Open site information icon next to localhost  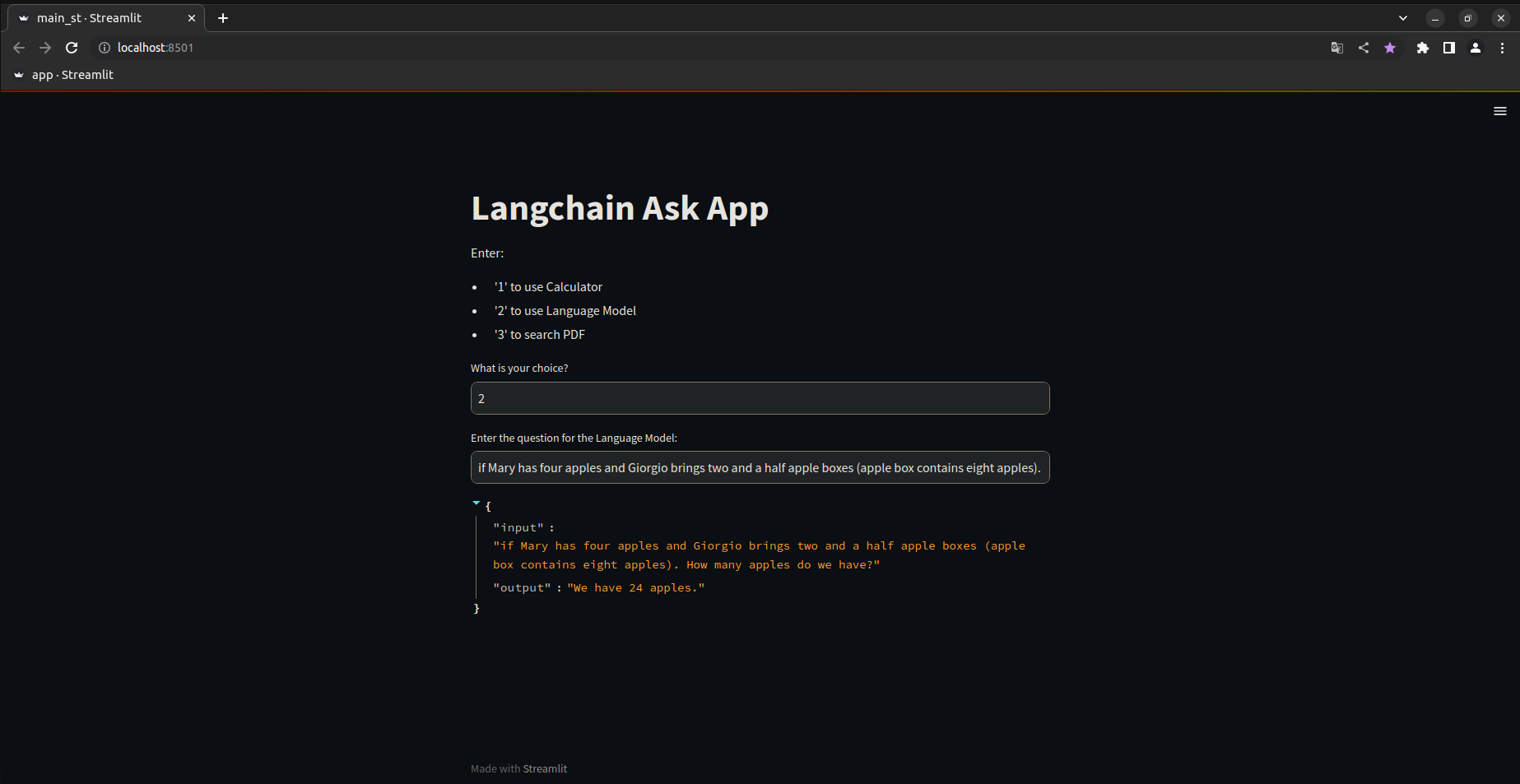pos(105,48)
